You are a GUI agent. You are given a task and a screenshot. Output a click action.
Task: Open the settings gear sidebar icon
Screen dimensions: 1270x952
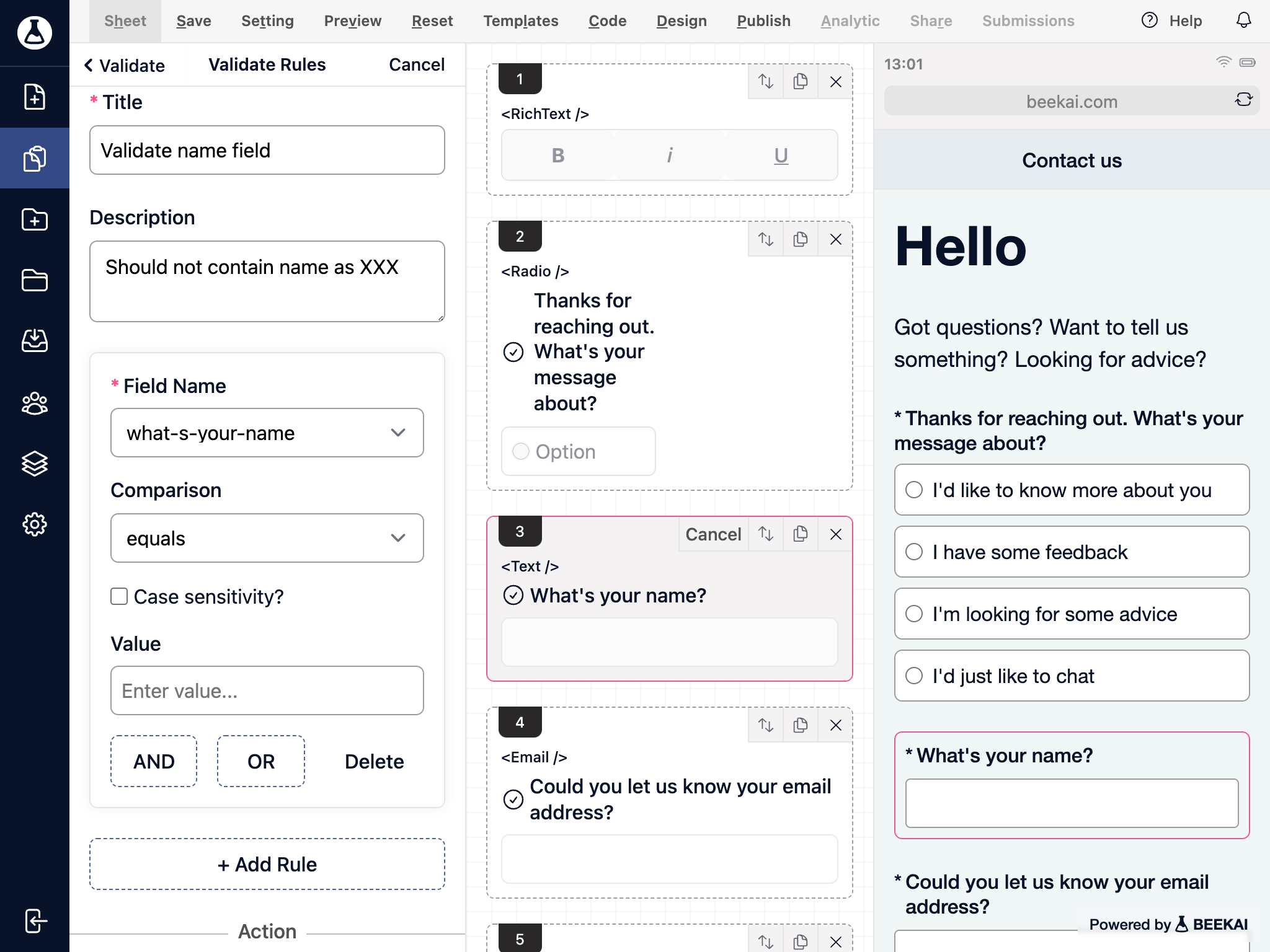(35, 524)
